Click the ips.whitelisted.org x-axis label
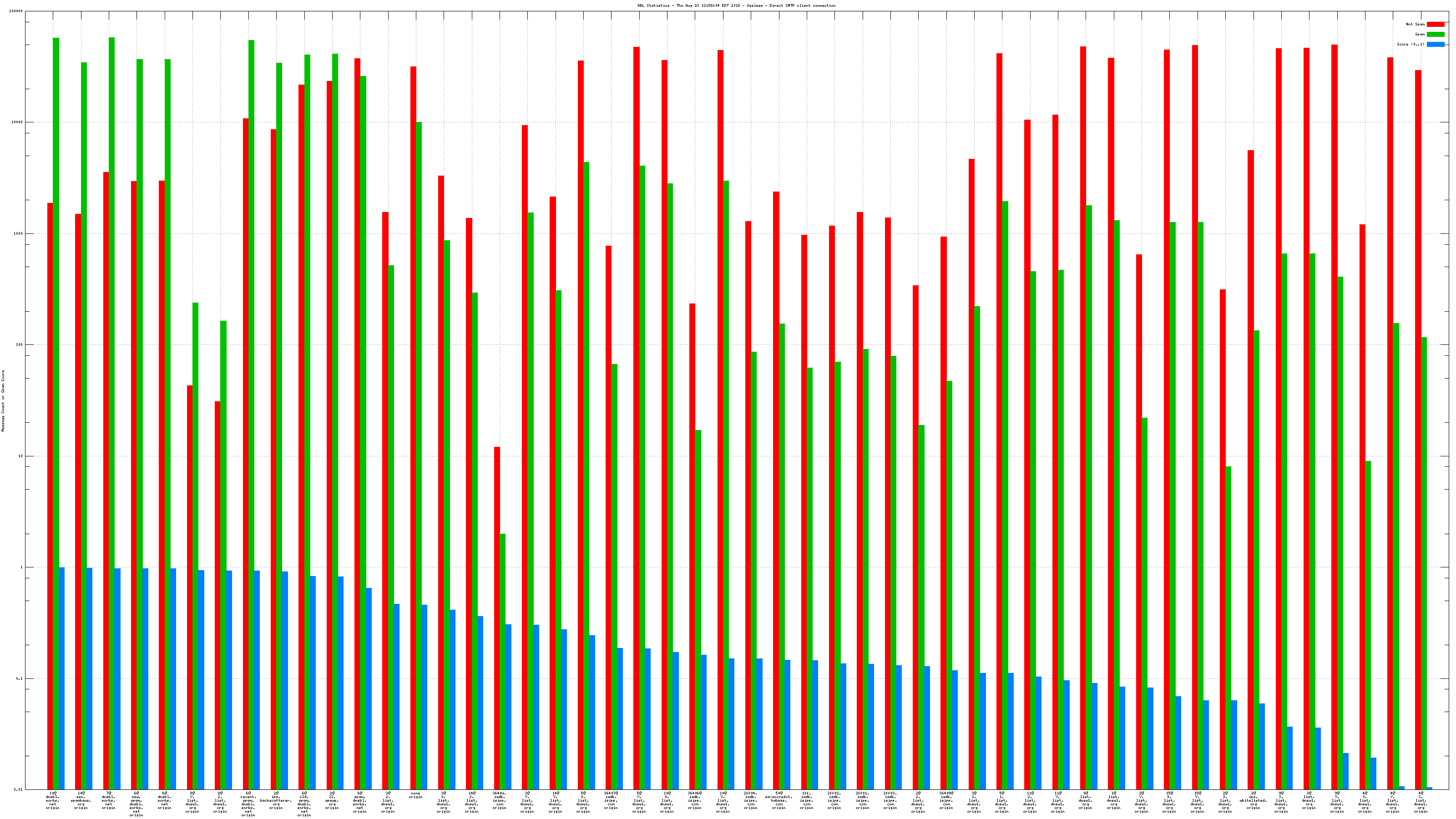 1253,800
